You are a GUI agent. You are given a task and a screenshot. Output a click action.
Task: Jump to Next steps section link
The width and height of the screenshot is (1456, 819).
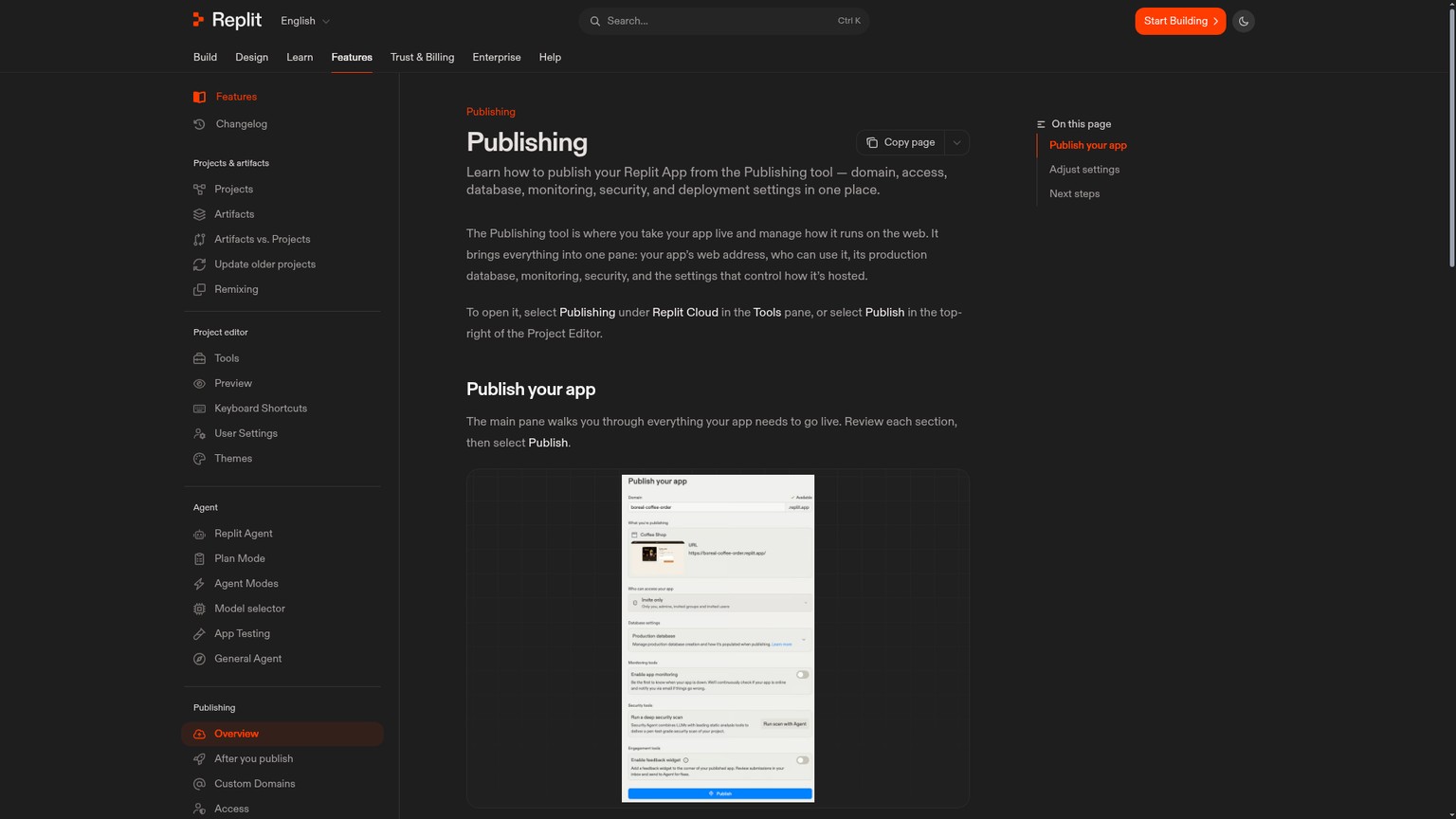[x=1075, y=193]
